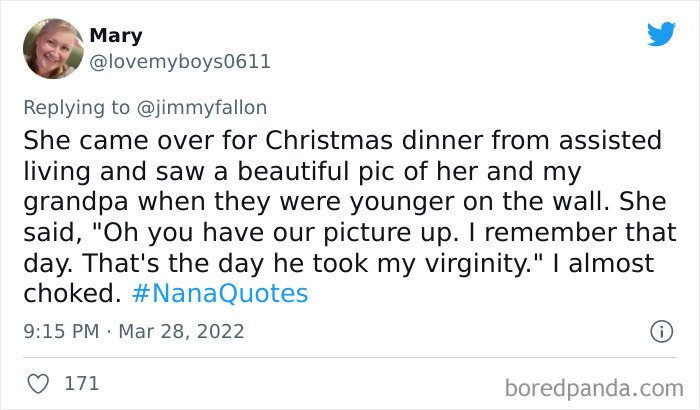Open the #NanaQuotes hashtag
Viewport: 700px width, 410px height.
click(x=222, y=293)
